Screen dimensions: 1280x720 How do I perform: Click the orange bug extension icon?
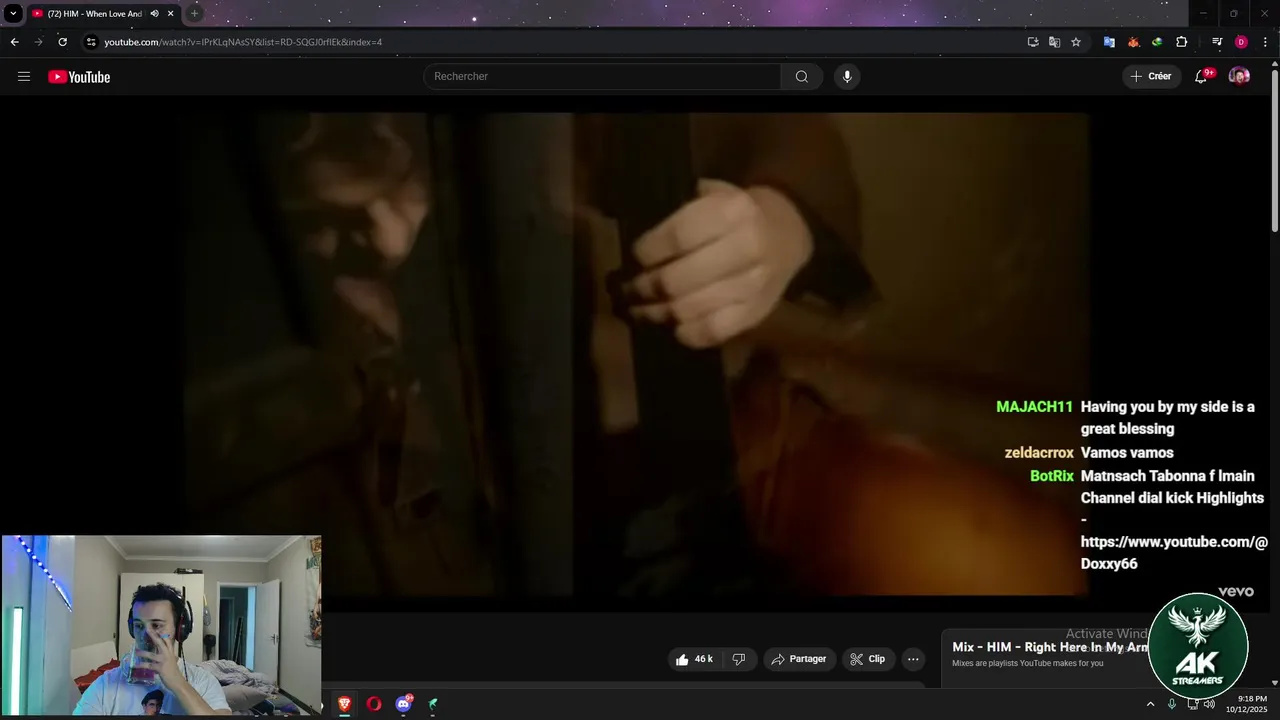pos(1133,42)
